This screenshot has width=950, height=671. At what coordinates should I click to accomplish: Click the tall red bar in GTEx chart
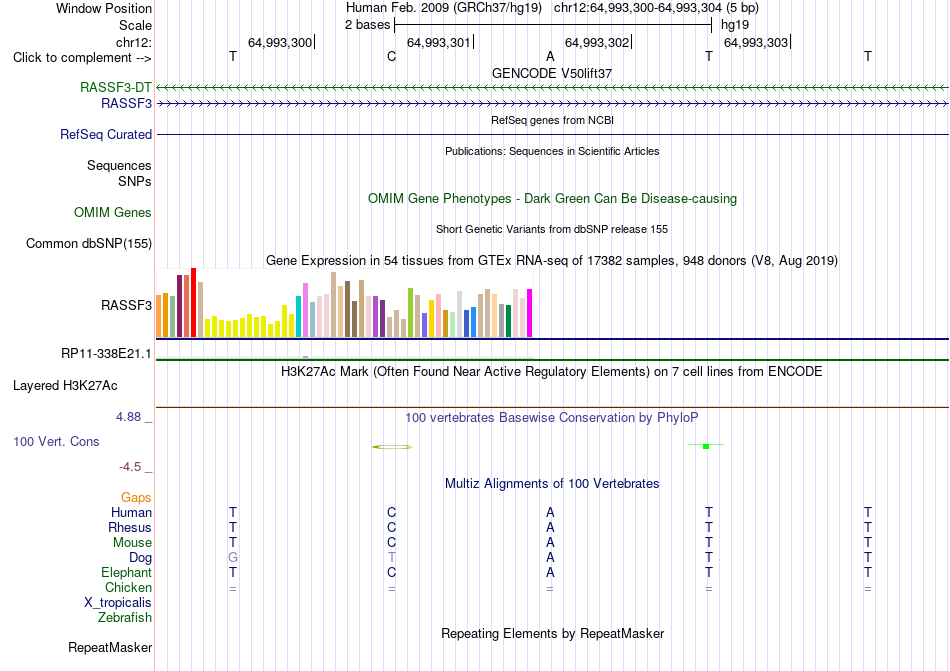click(193, 302)
